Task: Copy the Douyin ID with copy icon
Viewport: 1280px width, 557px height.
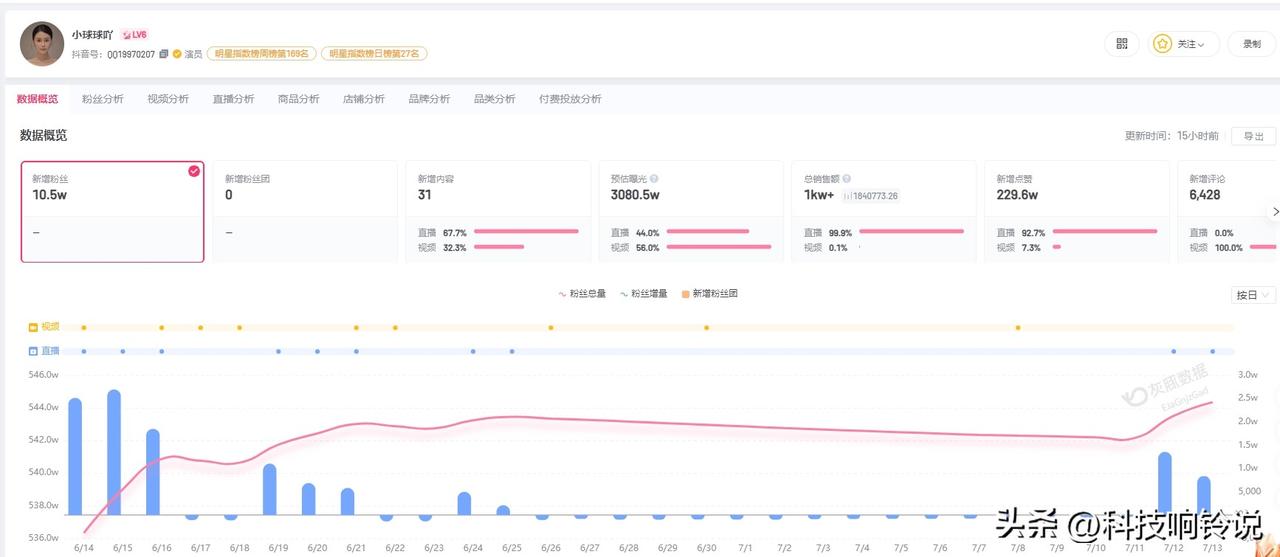Action: (x=164, y=54)
